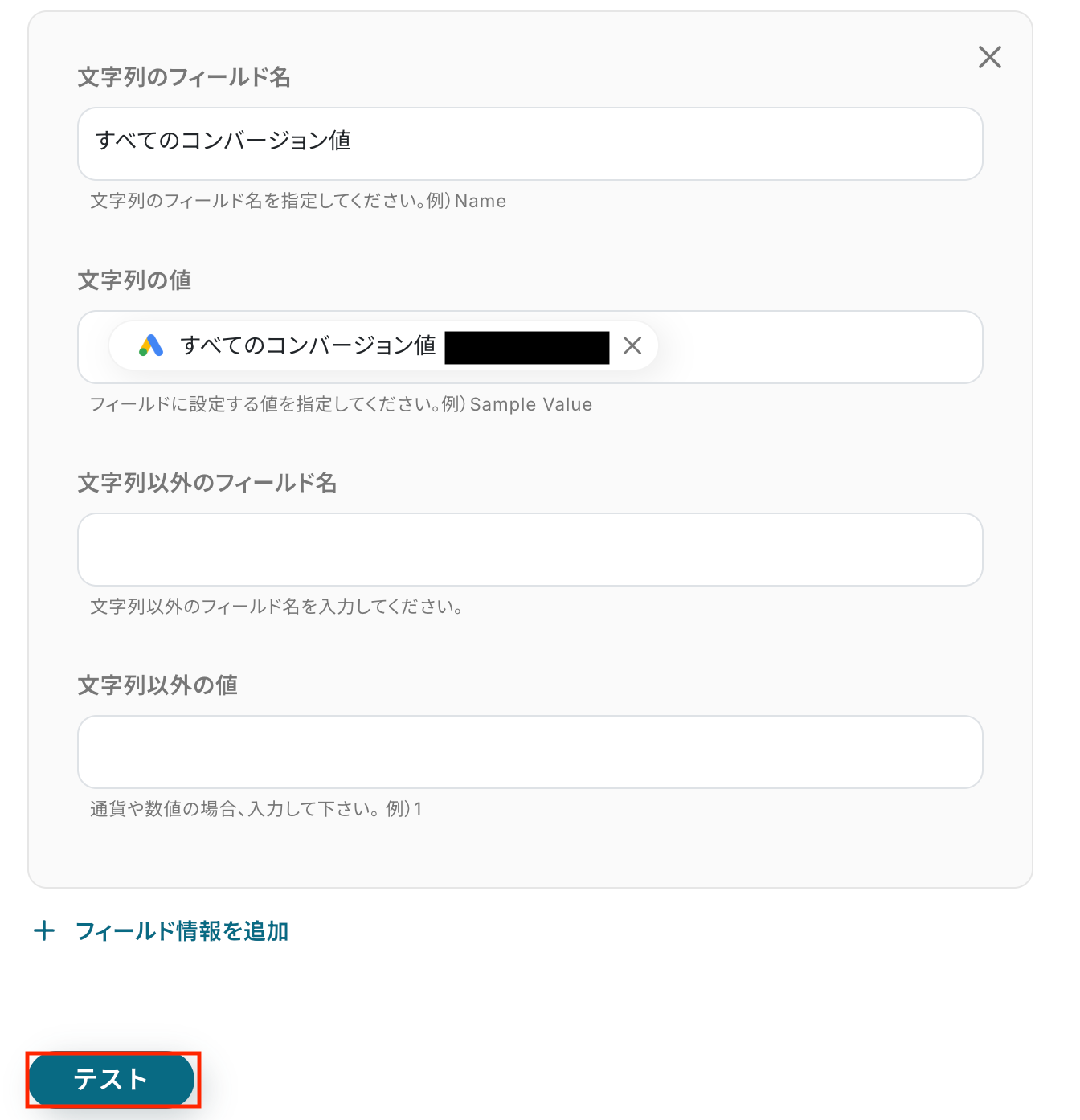Image resolution: width=1080 pixels, height=1120 pixels.
Task: Focus the 文字列以外の値 input box
Action: point(530,752)
